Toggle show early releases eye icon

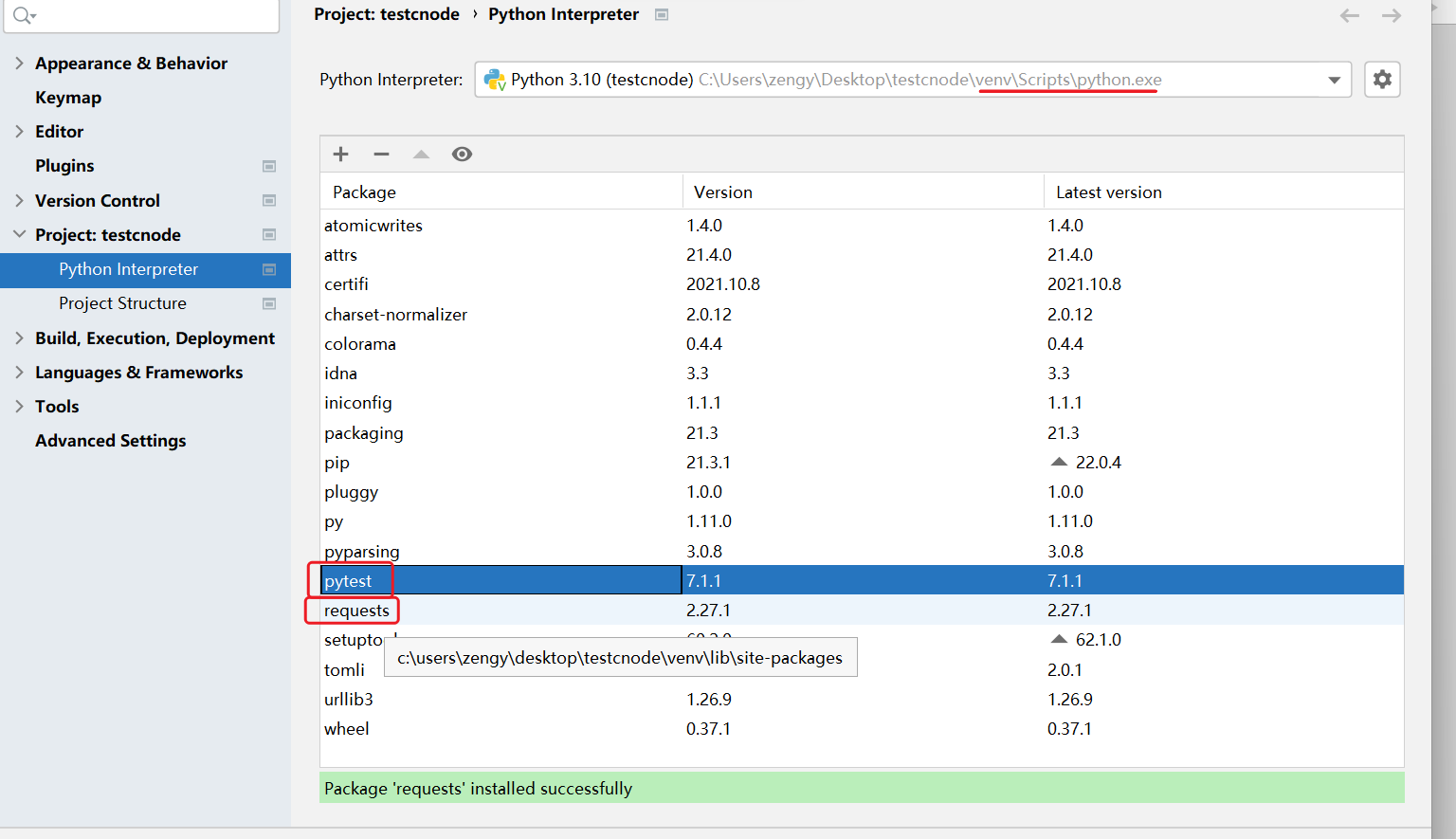click(x=462, y=155)
